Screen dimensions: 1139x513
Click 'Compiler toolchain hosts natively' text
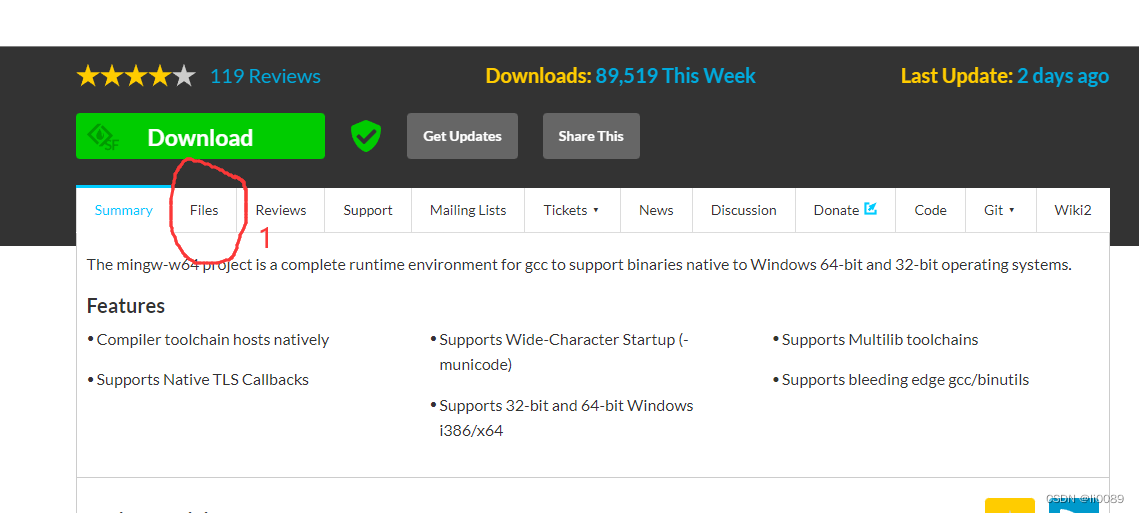click(x=213, y=339)
